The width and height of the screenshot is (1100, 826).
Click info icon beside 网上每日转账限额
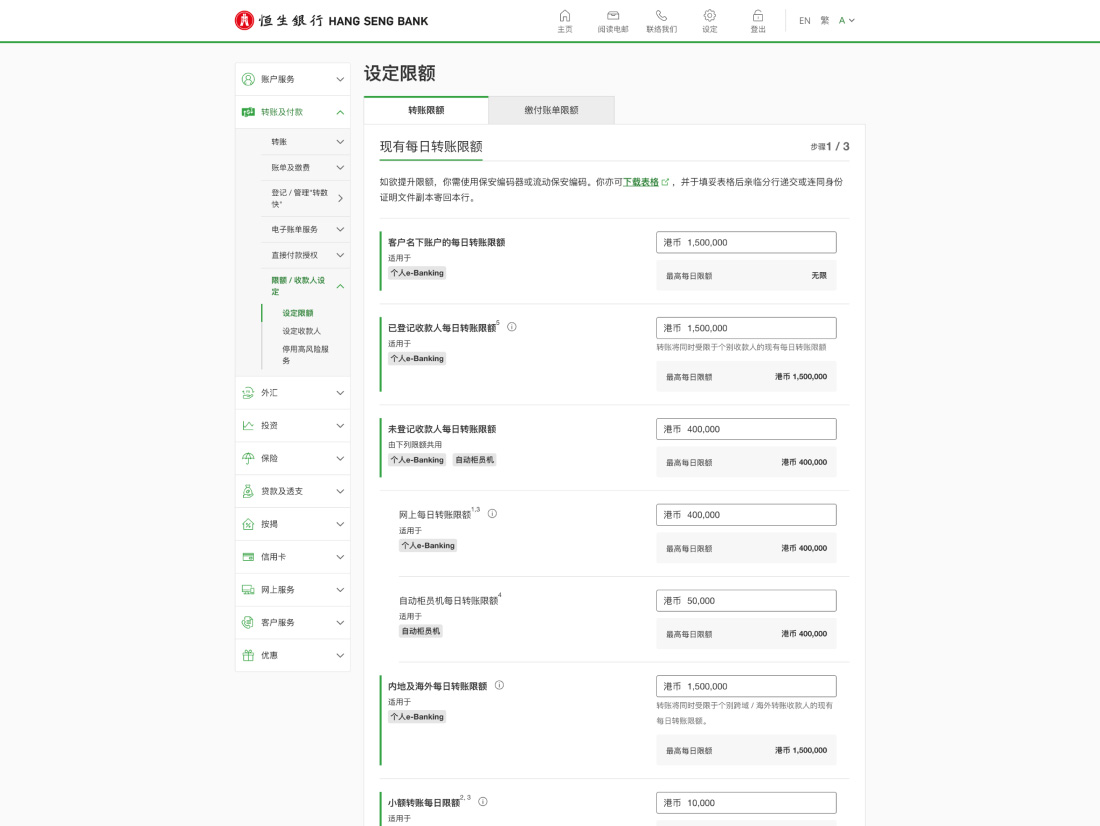(492, 514)
